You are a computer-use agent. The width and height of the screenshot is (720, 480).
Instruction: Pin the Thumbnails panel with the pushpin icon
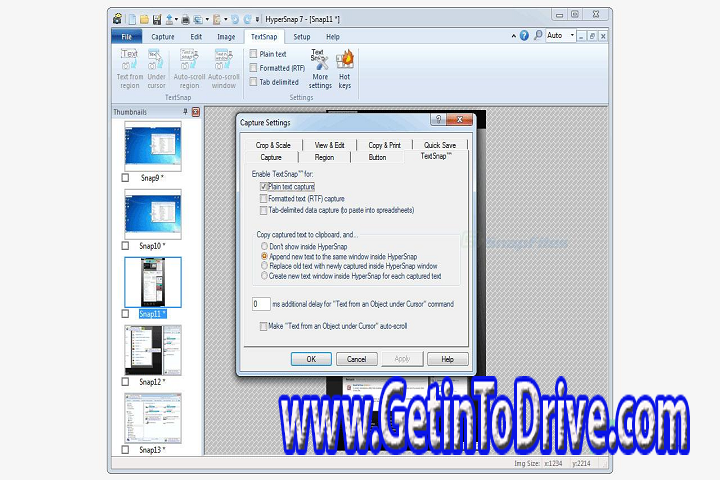click(185, 112)
